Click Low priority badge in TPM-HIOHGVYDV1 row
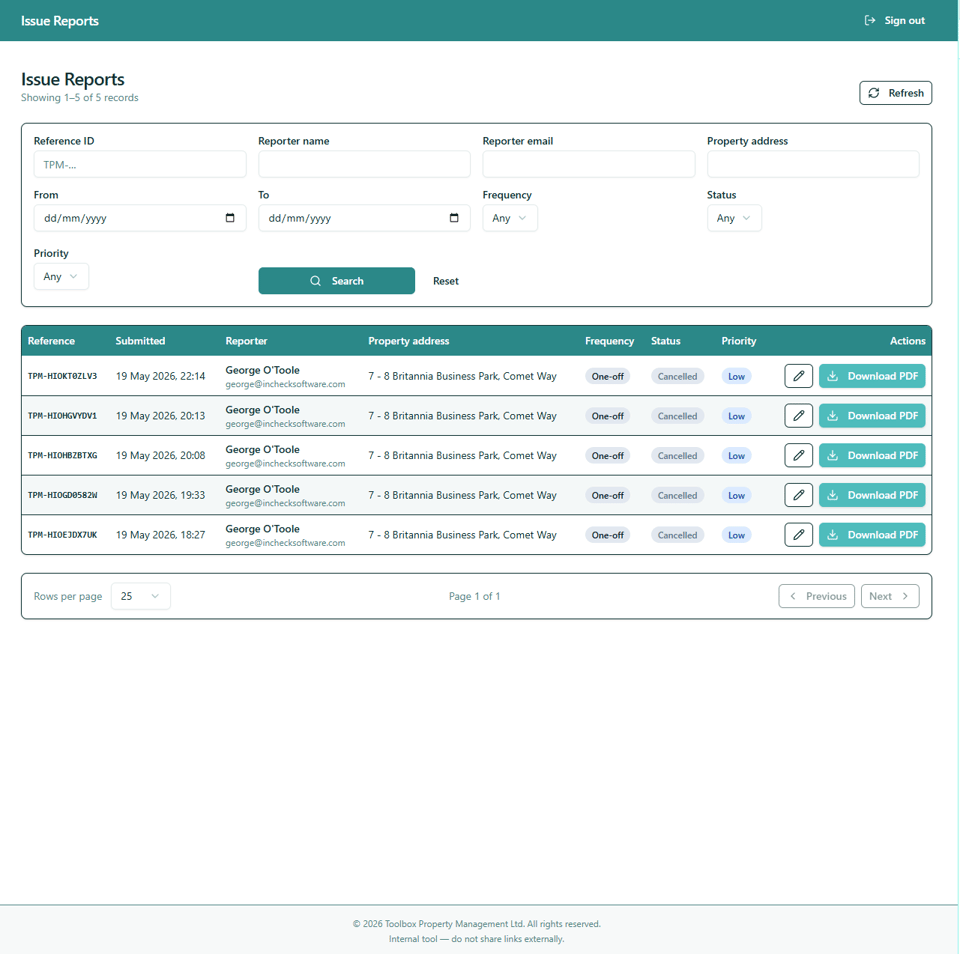 (736, 416)
